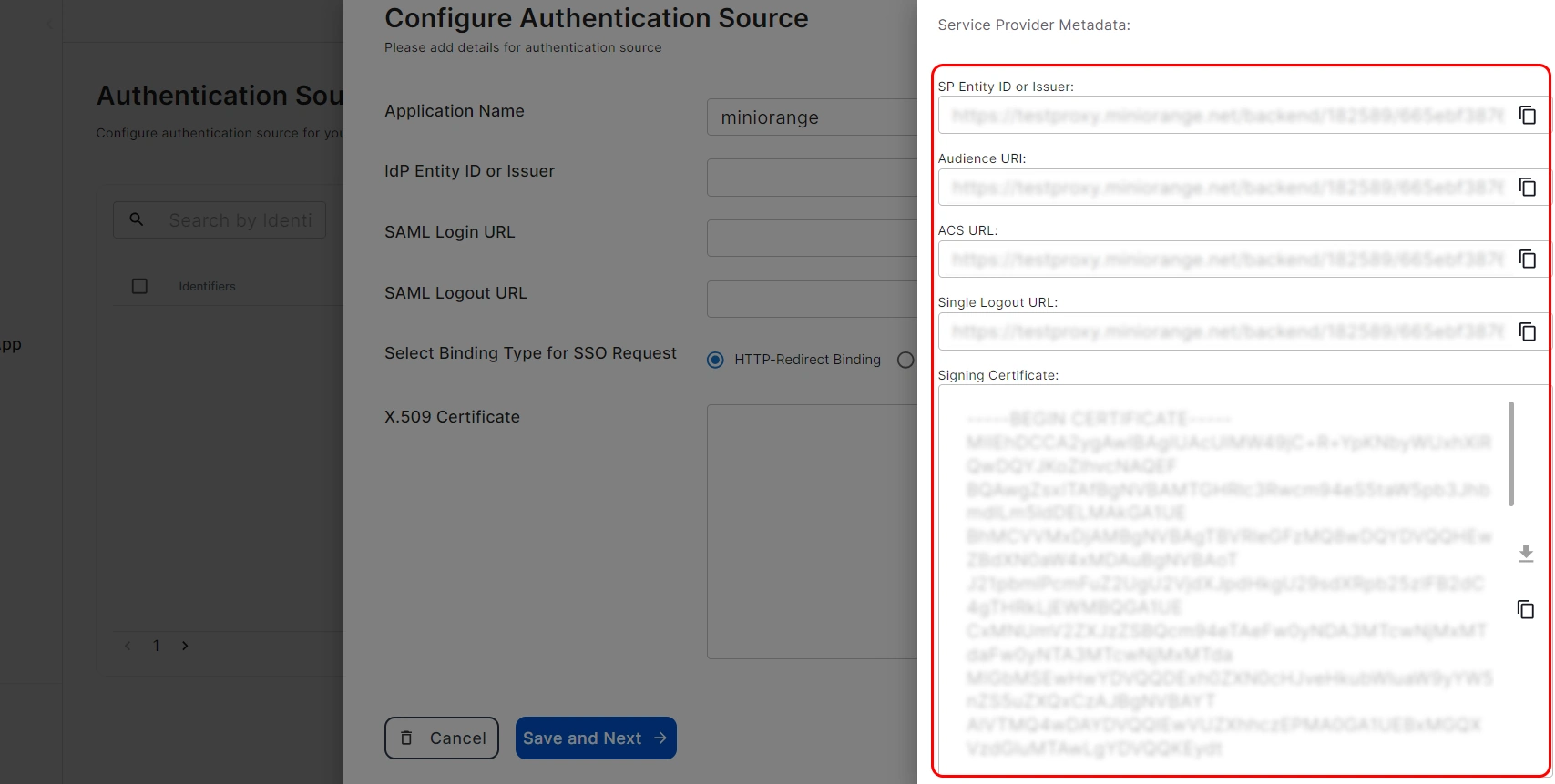1555x784 pixels.
Task: Click the Search by Identifier box
Action: point(219,220)
